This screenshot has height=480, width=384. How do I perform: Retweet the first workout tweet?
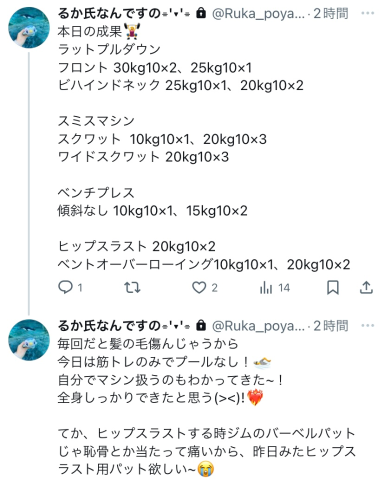(132, 287)
